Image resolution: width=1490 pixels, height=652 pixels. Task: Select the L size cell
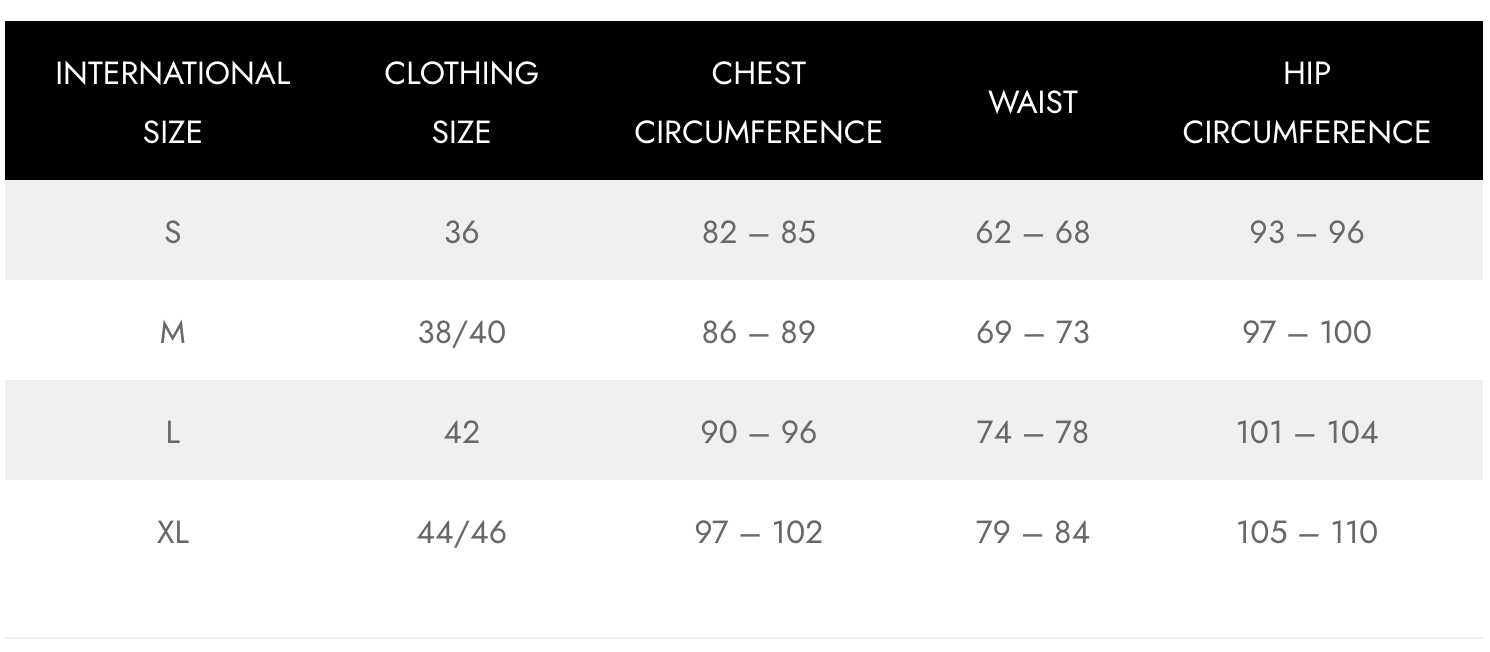(x=173, y=432)
